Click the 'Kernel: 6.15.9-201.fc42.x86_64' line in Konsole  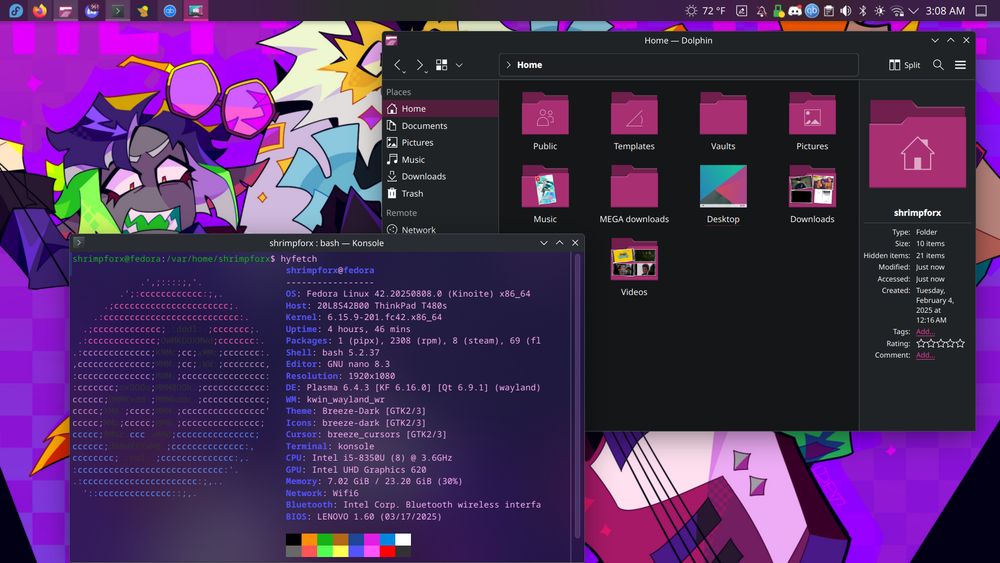point(364,317)
